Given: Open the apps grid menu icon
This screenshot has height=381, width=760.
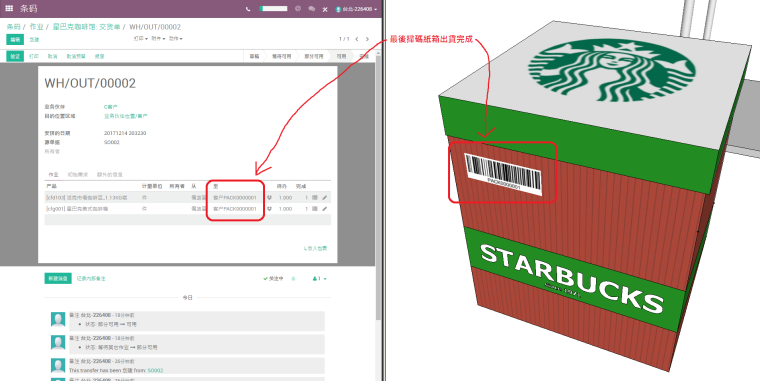Looking at the screenshot, I should pyautogui.click(x=9, y=8).
